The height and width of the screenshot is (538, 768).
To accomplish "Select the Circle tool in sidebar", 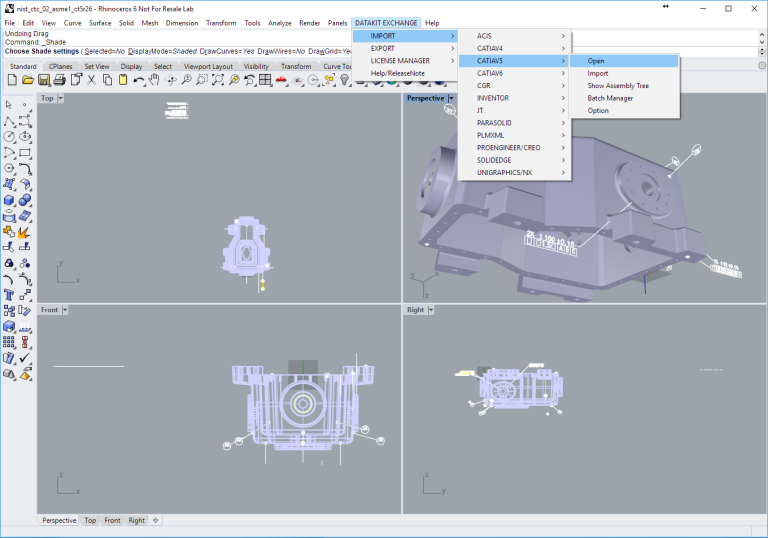I will pos(9,137).
